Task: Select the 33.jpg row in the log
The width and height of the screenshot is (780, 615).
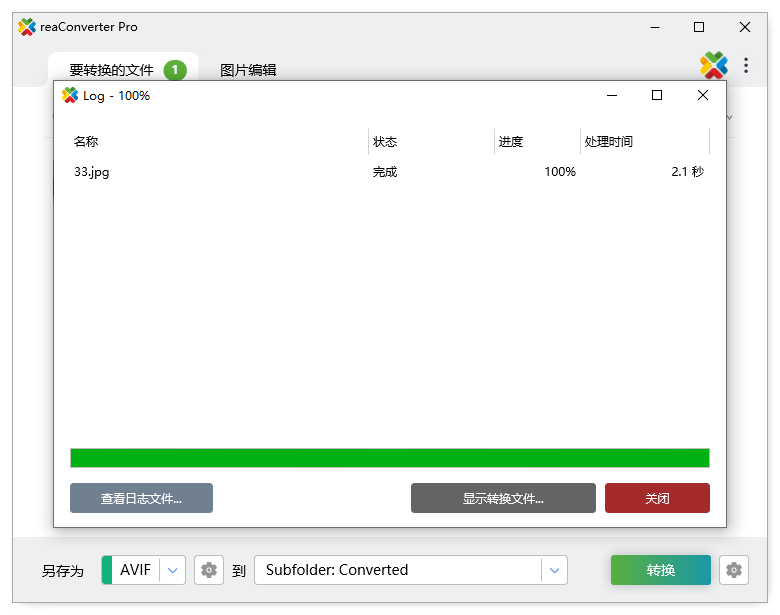Action: [x=390, y=172]
